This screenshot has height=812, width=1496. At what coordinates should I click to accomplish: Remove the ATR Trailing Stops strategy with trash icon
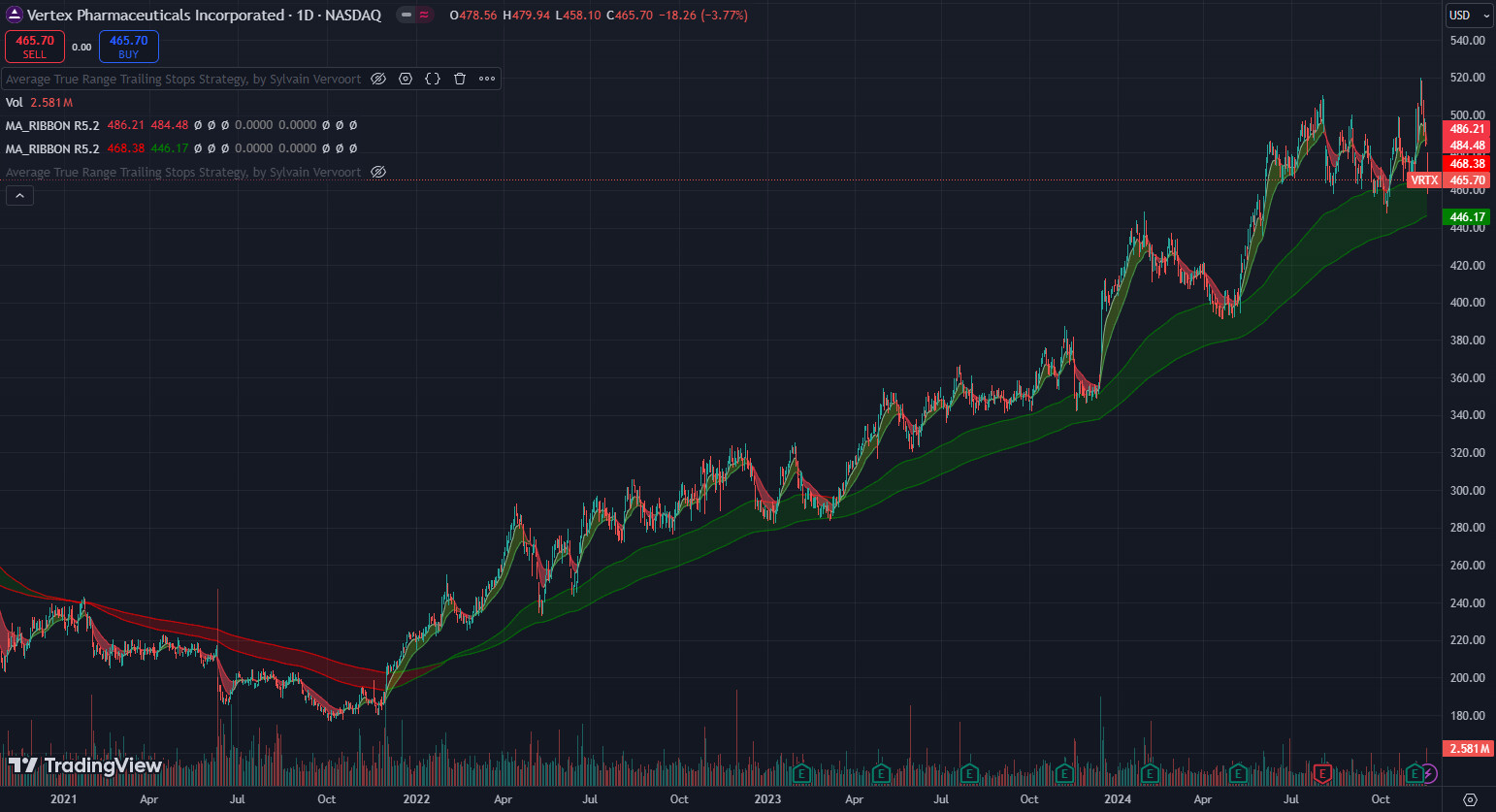click(x=460, y=79)
